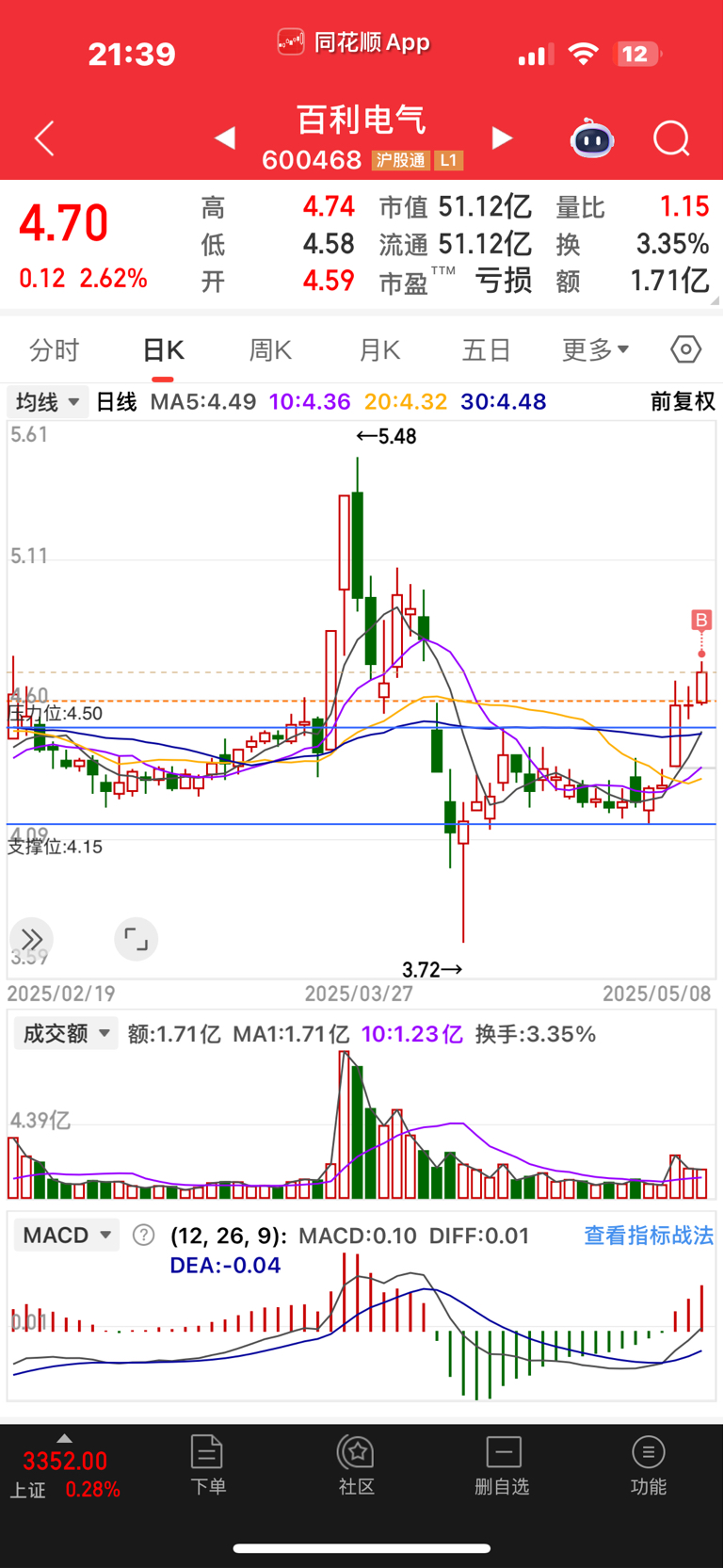724x1568 pixels.
Task: Tap 额 1.71亿 in header
Action: tap(669, 280)
